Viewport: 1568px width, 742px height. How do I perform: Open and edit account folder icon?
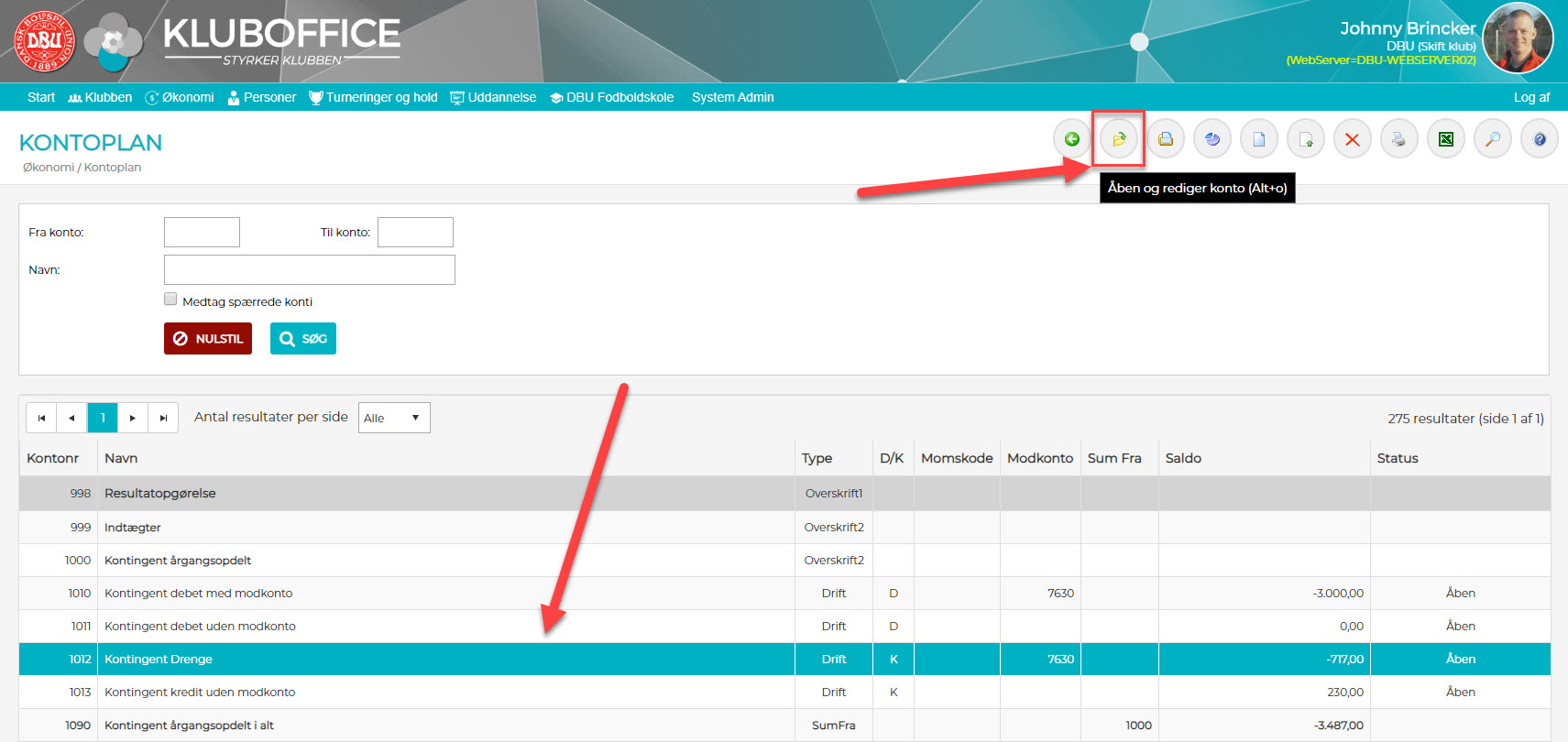pos(1118,139)
